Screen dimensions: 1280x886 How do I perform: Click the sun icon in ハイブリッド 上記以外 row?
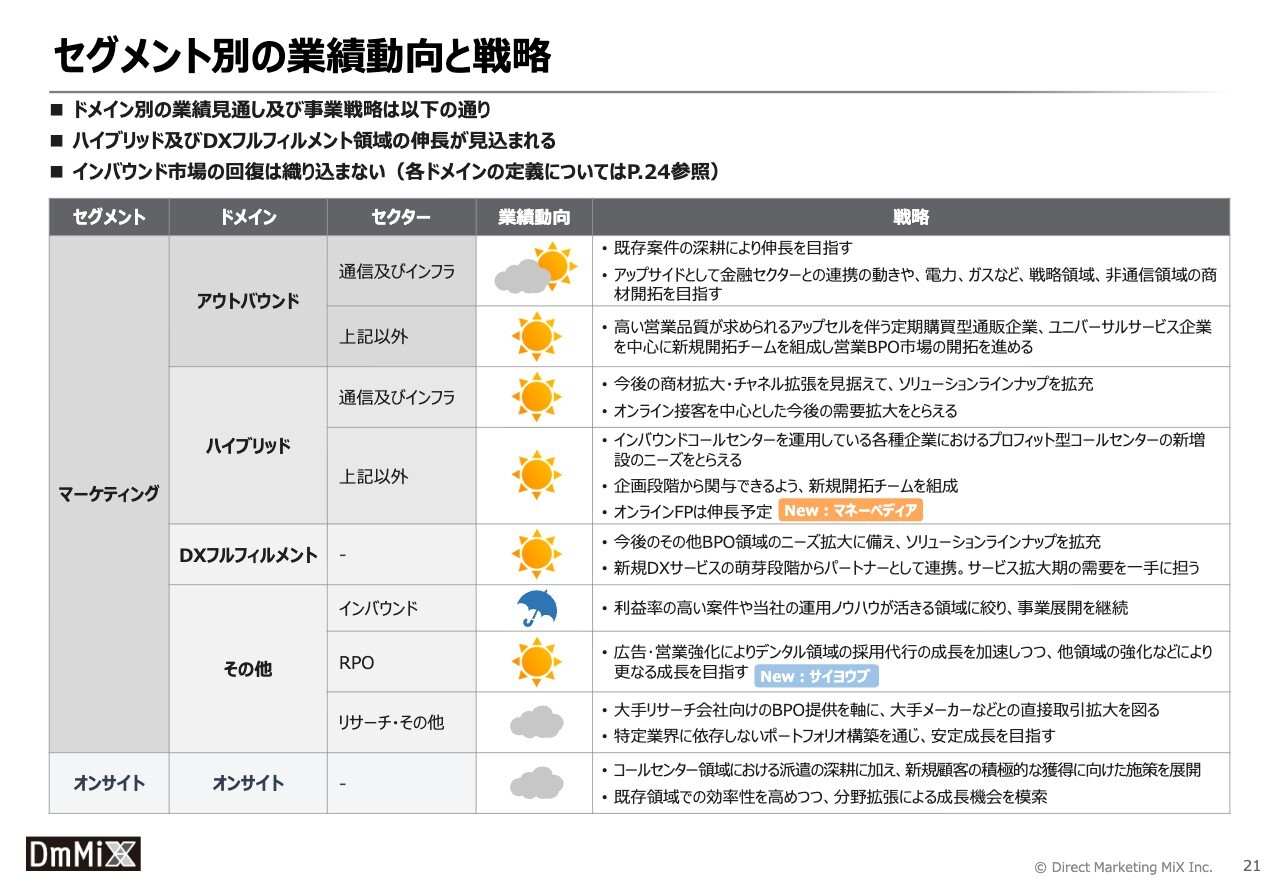[x=536, y=475]
